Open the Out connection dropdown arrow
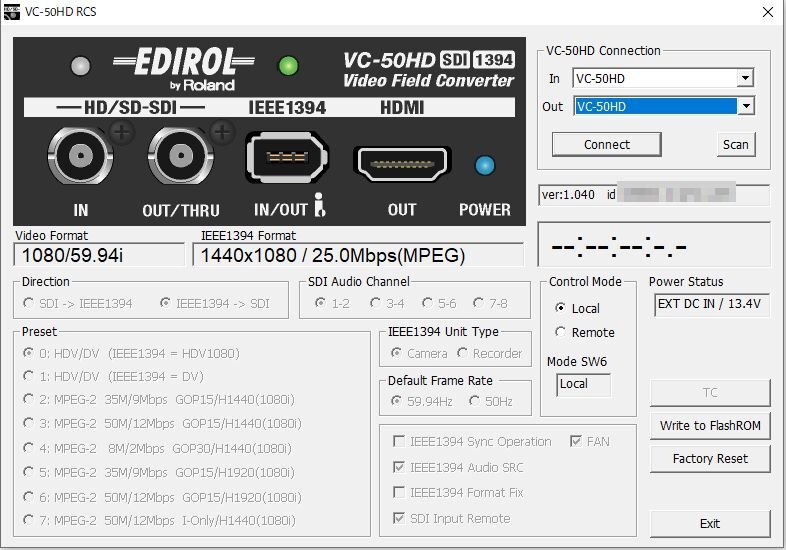 pyautogui.click(x=746, y=106)
